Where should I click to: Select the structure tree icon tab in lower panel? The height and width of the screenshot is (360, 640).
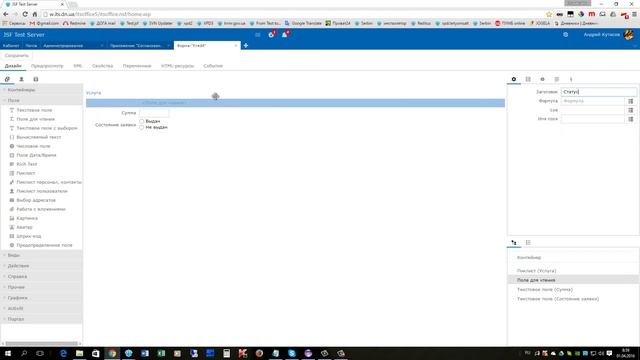tap(513, 242)
